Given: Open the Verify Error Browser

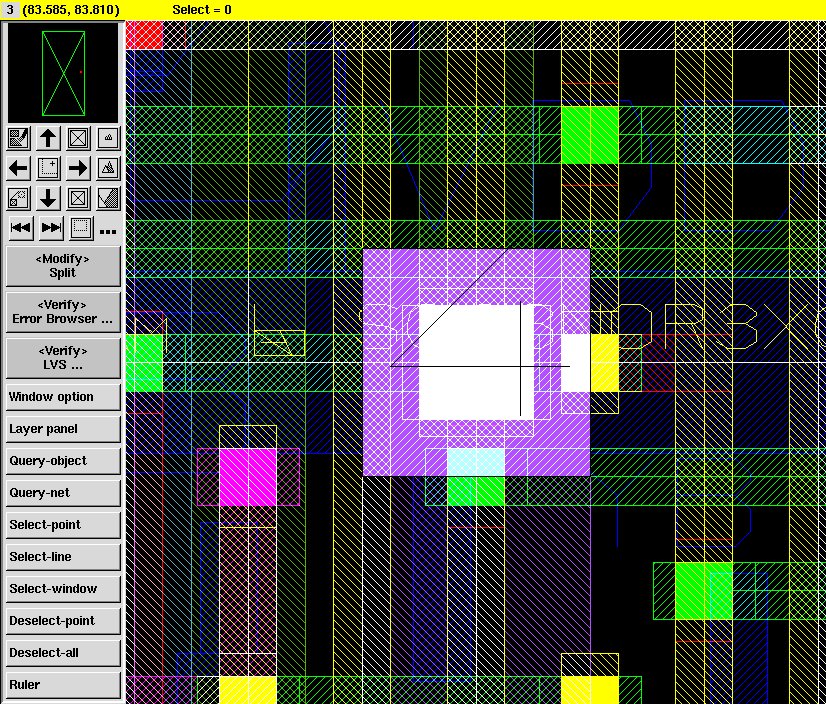Looking at the screenshot, I should point(63,312).
